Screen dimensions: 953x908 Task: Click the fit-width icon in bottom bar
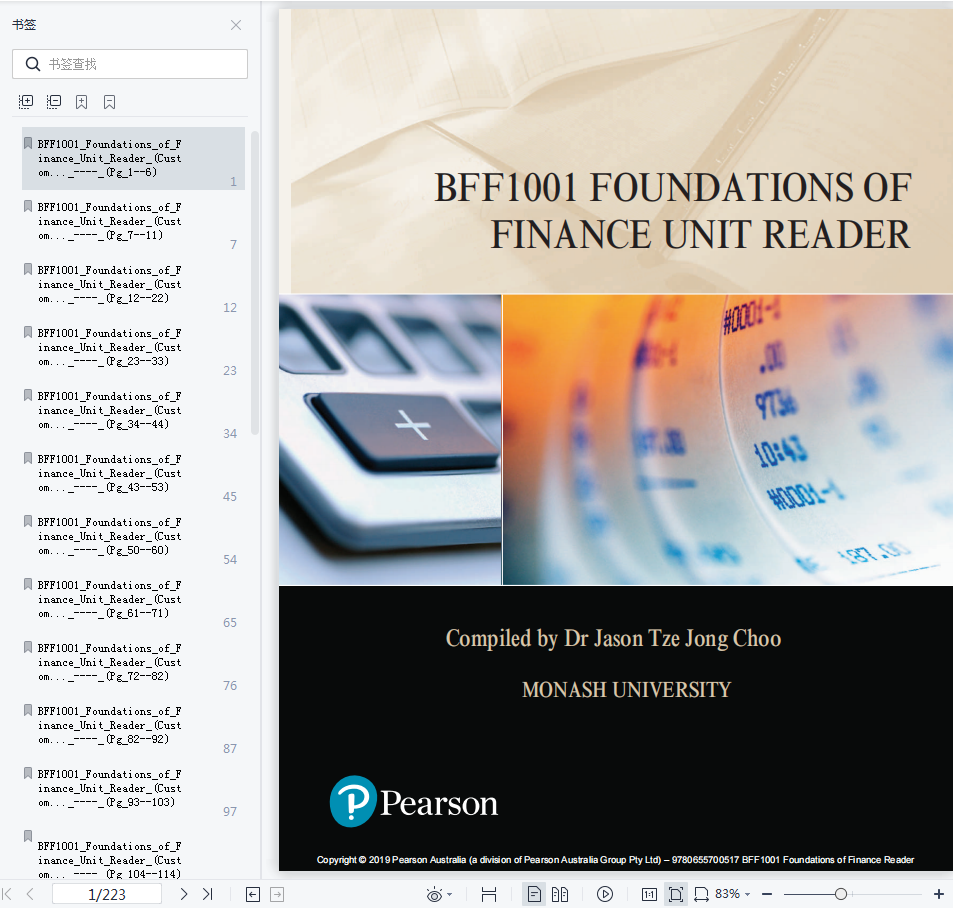pos(489,894)
